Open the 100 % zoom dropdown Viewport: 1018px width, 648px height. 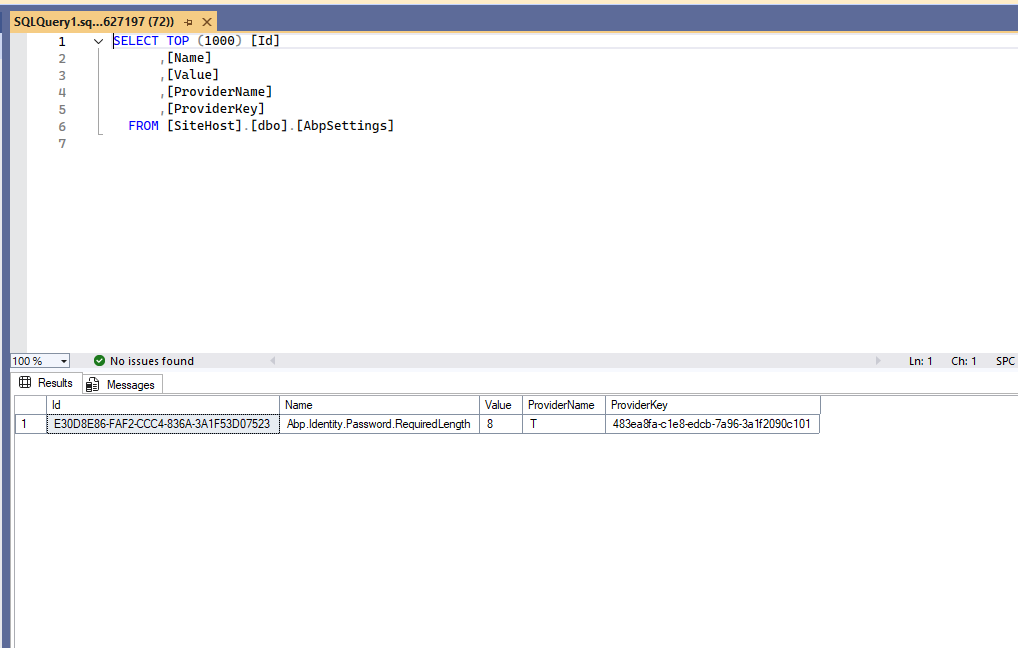click(x=64, y=361)
